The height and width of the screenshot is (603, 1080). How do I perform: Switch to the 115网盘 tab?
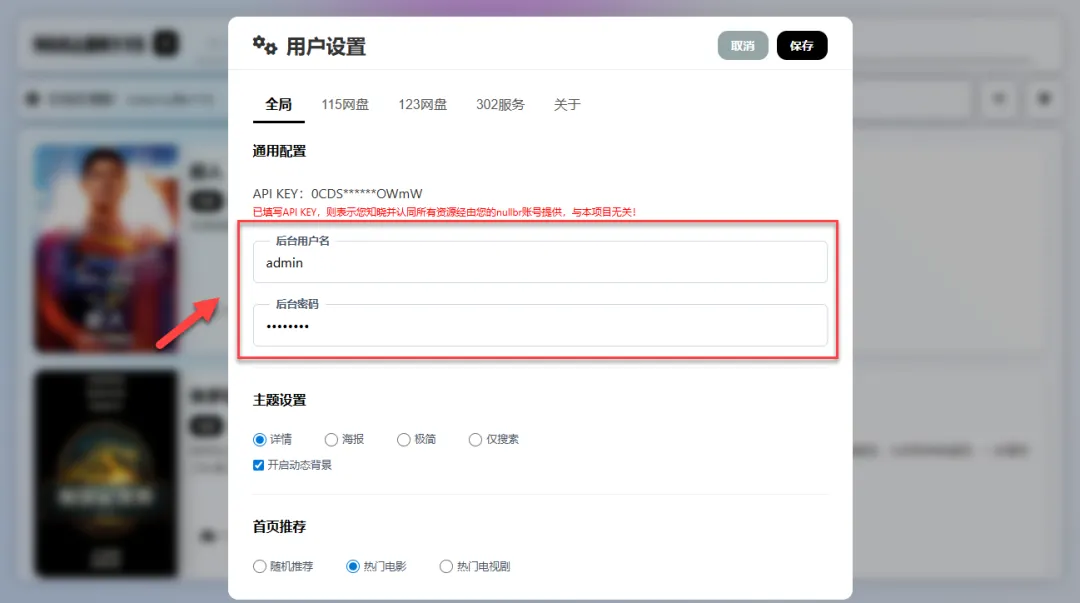[x=345, y=104]
